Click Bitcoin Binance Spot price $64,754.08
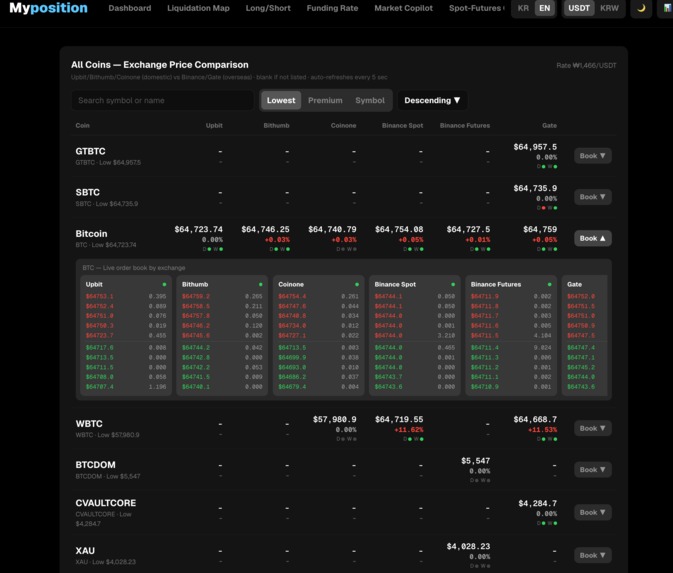This screenshot has width=673, height=573. pos(399,230)
